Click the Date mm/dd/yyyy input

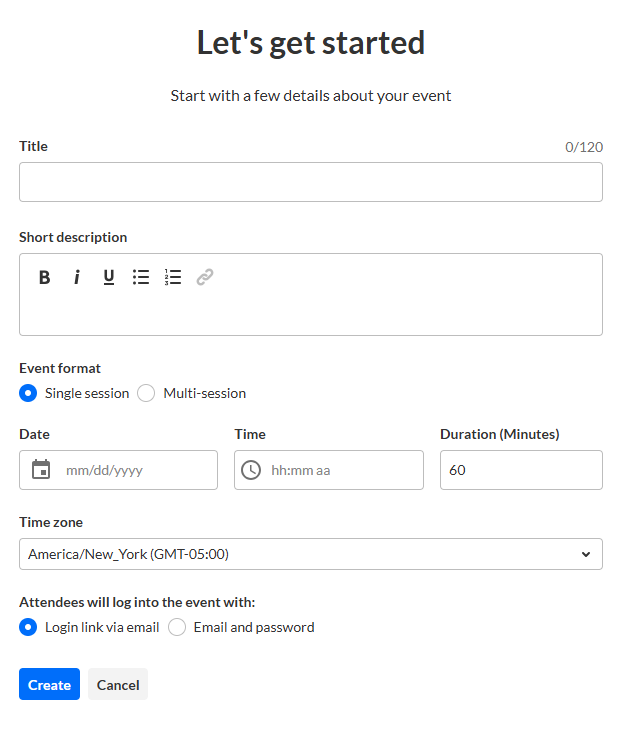click(x=135, y=470)
